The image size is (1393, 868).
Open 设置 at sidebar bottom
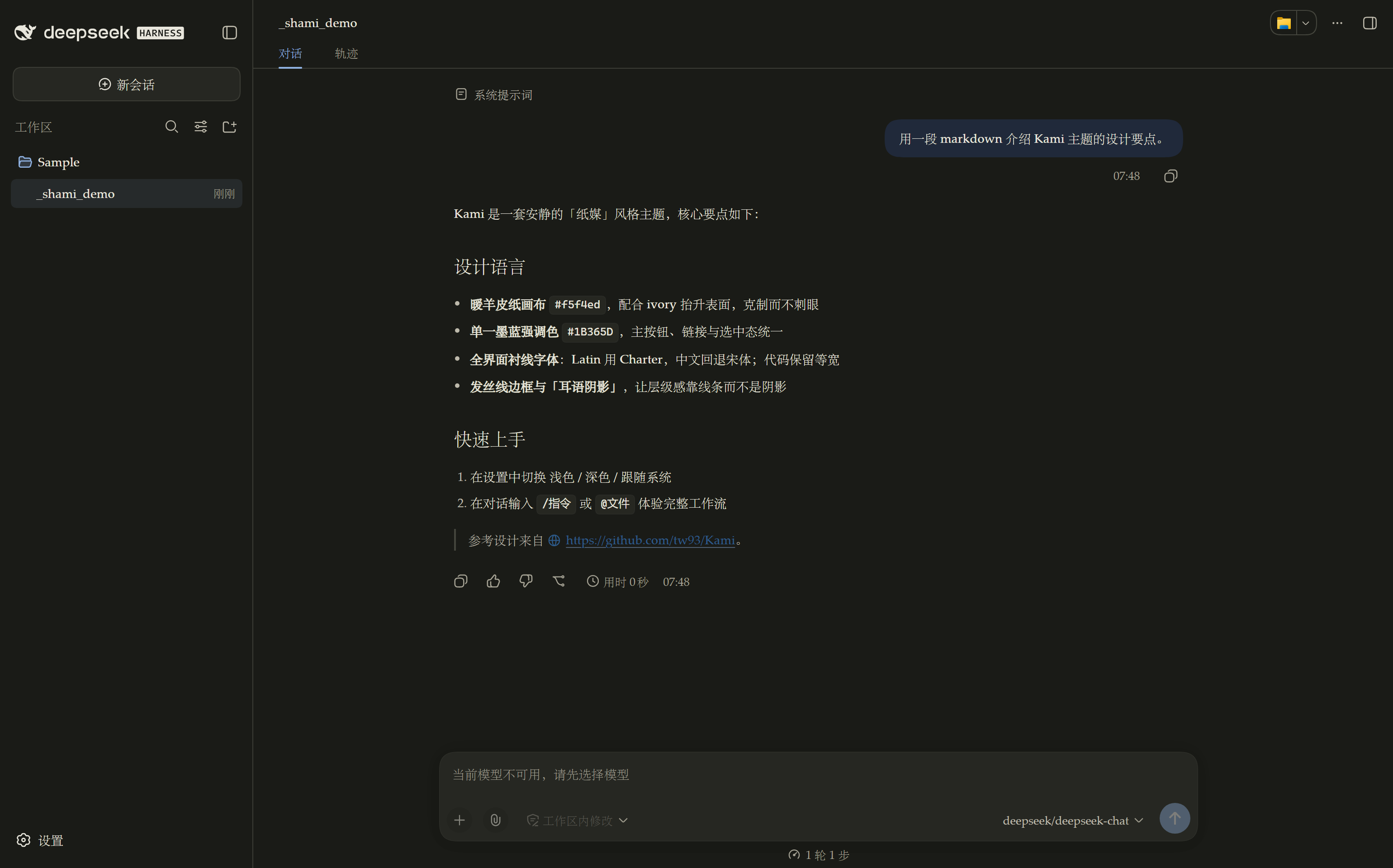coord(40,840)
